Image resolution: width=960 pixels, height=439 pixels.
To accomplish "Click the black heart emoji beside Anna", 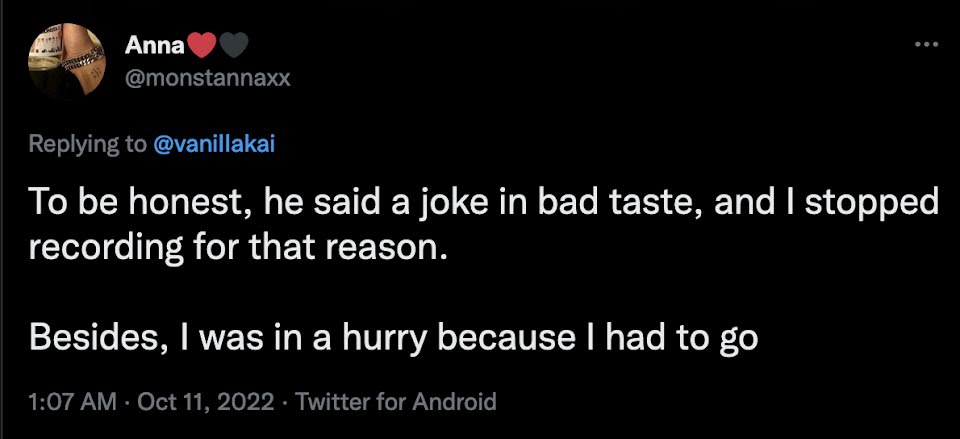I will point(234,45).
